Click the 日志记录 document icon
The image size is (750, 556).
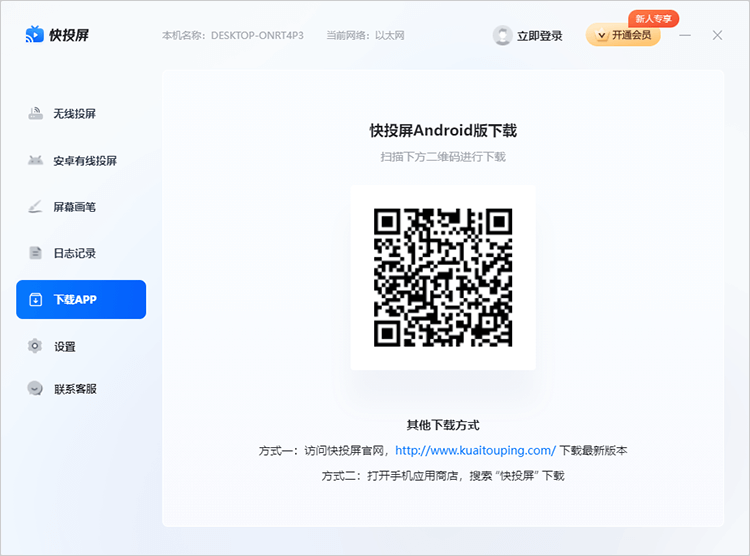(35, 253)
